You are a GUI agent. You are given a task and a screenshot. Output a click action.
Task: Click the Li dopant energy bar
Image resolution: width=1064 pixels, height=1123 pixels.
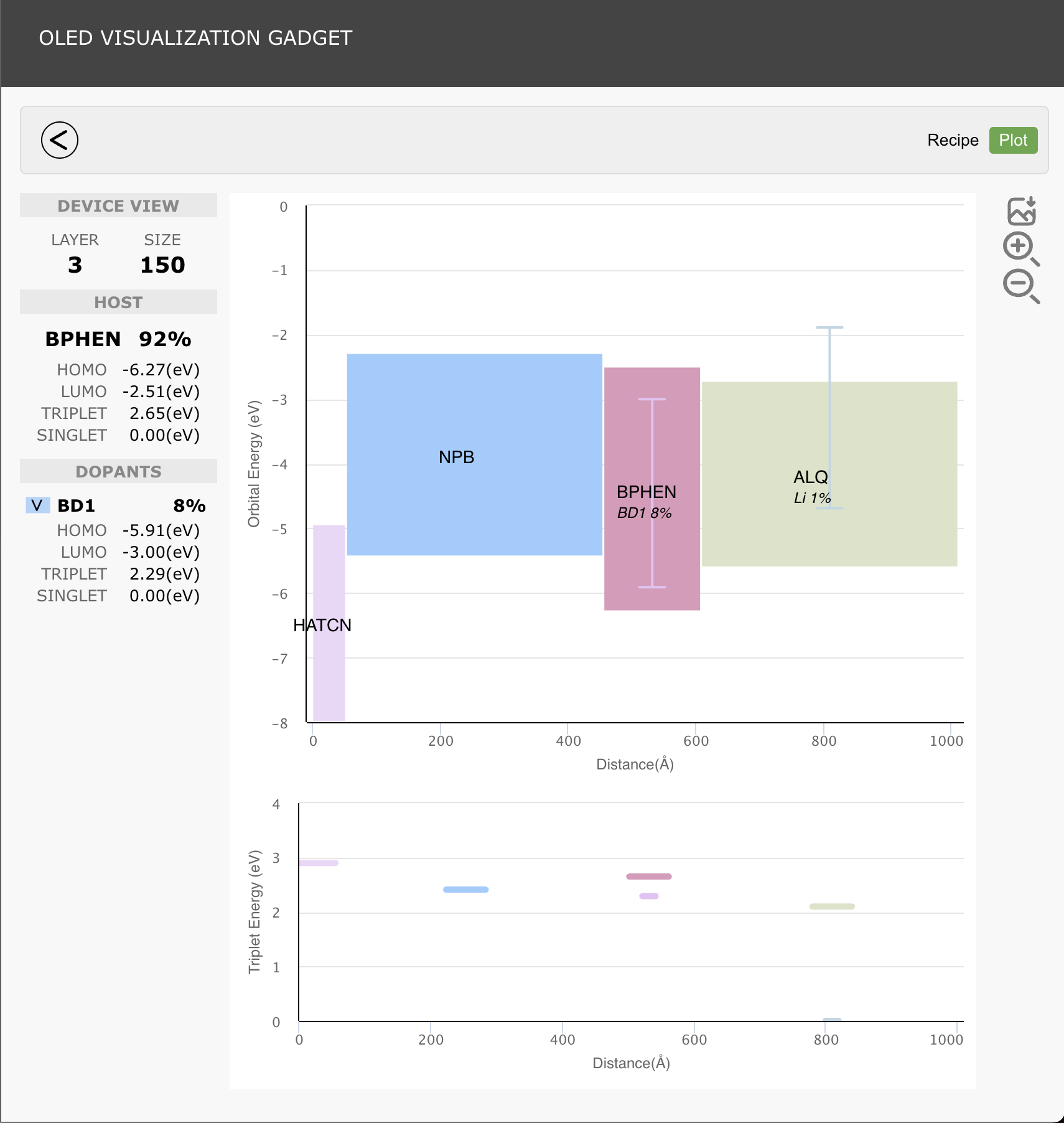point(829,361)
